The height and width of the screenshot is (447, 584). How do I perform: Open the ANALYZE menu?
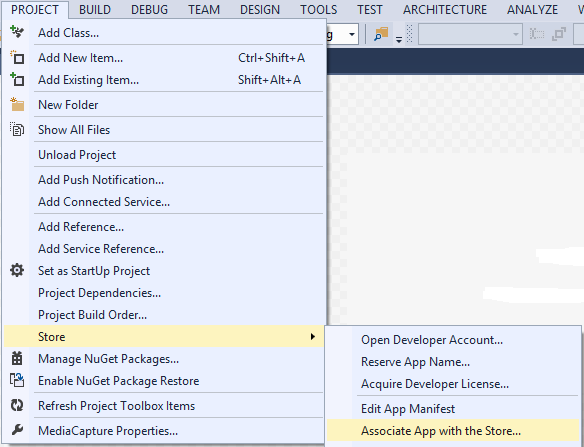click(533, 9)
